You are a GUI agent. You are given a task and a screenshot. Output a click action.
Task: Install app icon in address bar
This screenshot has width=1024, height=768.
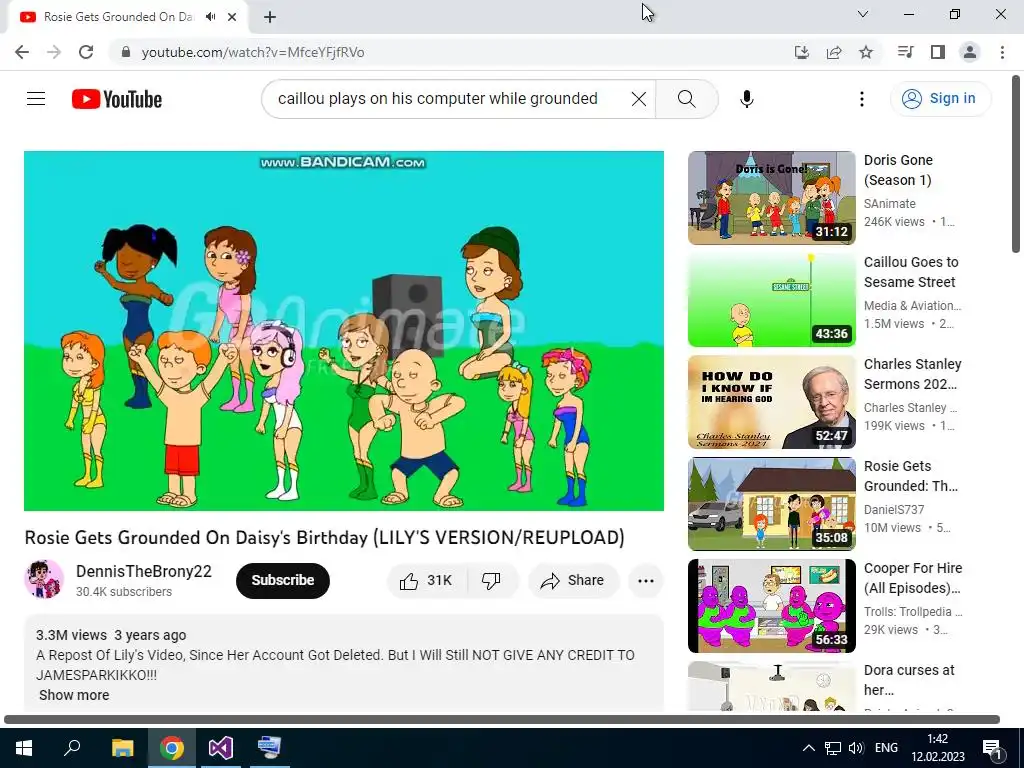tap(802, 52)
